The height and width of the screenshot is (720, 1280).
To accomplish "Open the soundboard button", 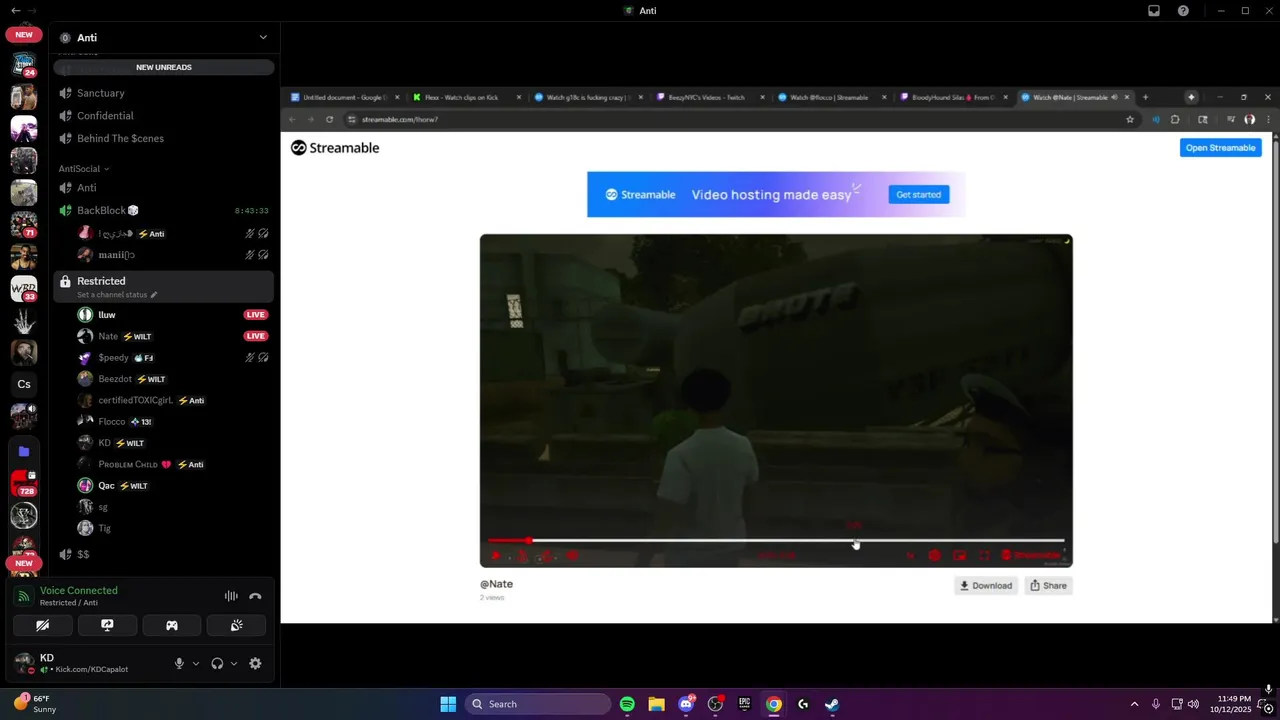I will point(236,625).
